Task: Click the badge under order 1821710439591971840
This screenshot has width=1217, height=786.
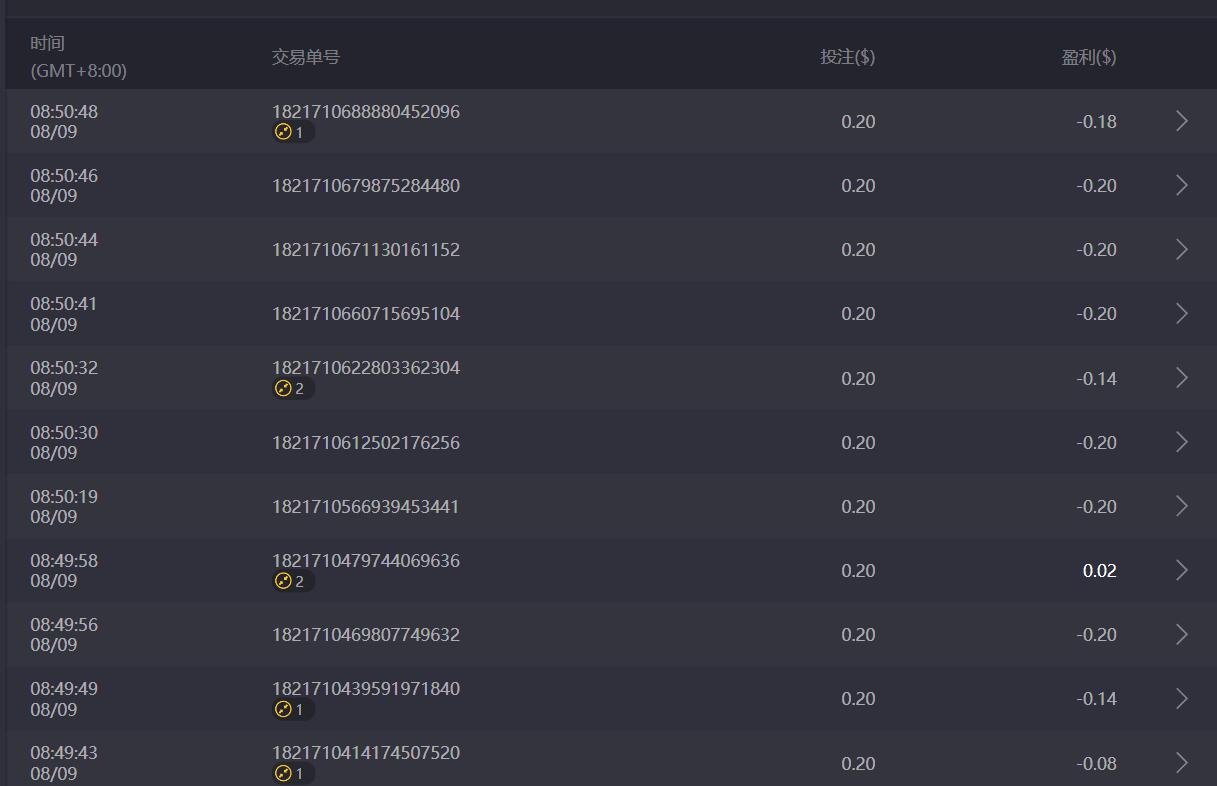Action: pos(292,710)
